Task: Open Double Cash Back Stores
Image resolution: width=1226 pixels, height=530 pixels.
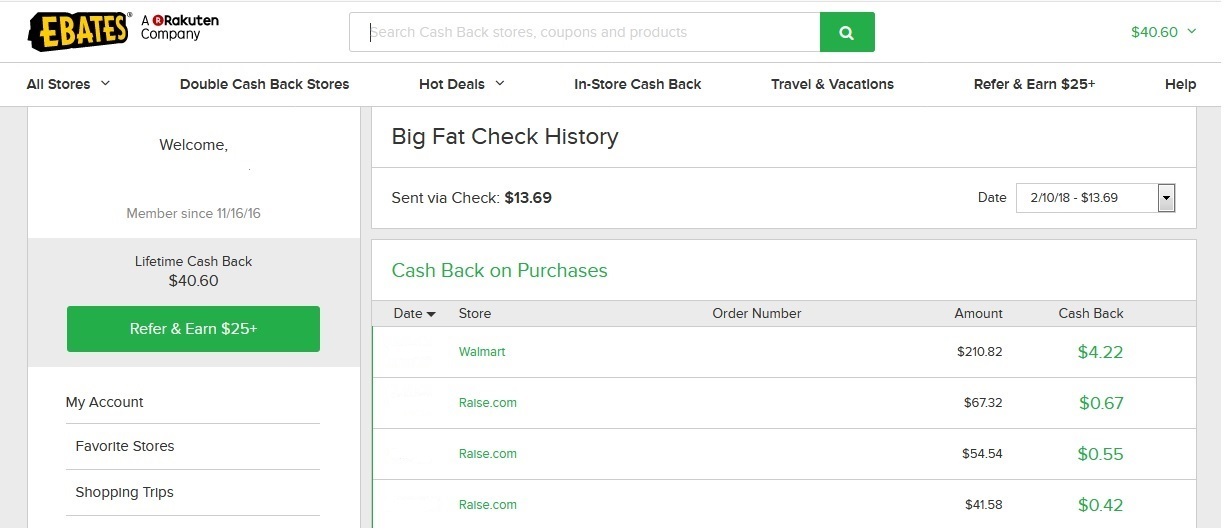Action: click(x=264, y=84)
